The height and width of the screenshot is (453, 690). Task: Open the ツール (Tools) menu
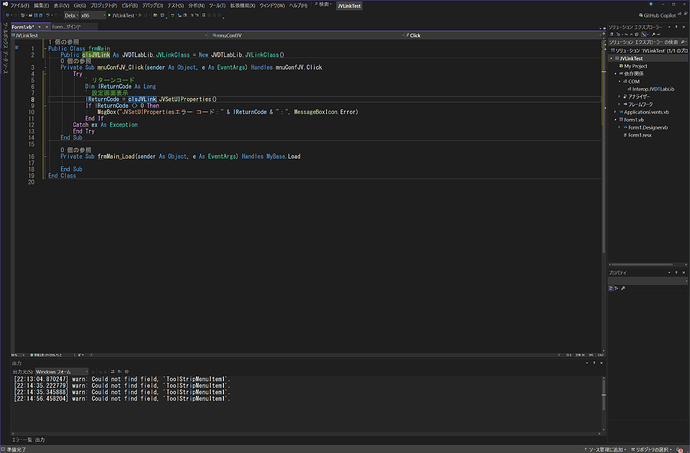(217, 6)
